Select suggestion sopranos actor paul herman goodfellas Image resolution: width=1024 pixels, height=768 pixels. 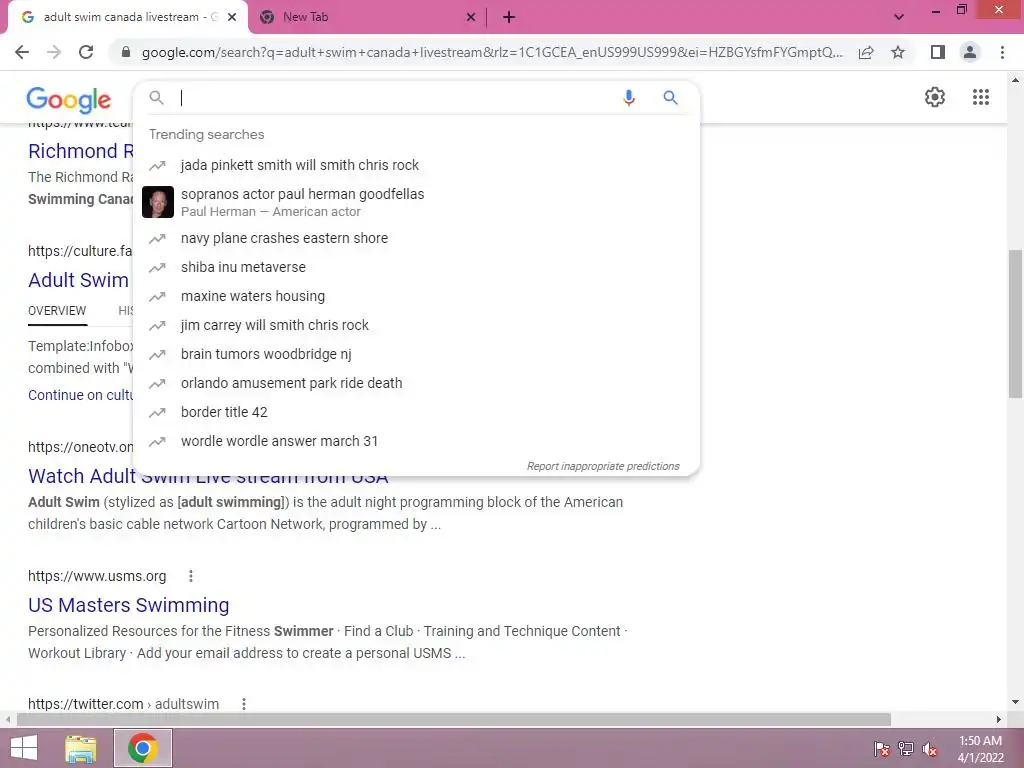[x=416, y=202]
